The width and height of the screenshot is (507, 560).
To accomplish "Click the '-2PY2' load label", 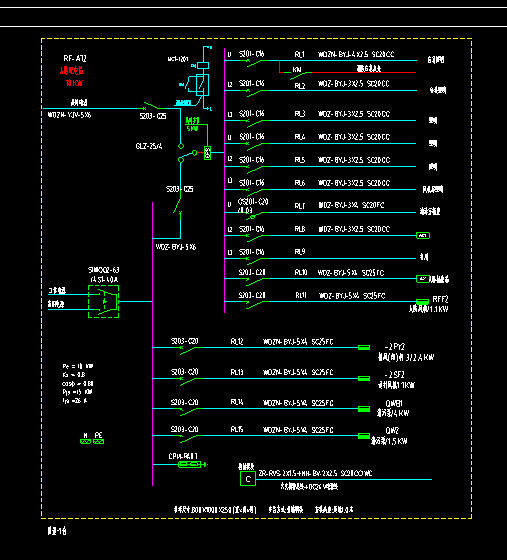I will 395,347.
